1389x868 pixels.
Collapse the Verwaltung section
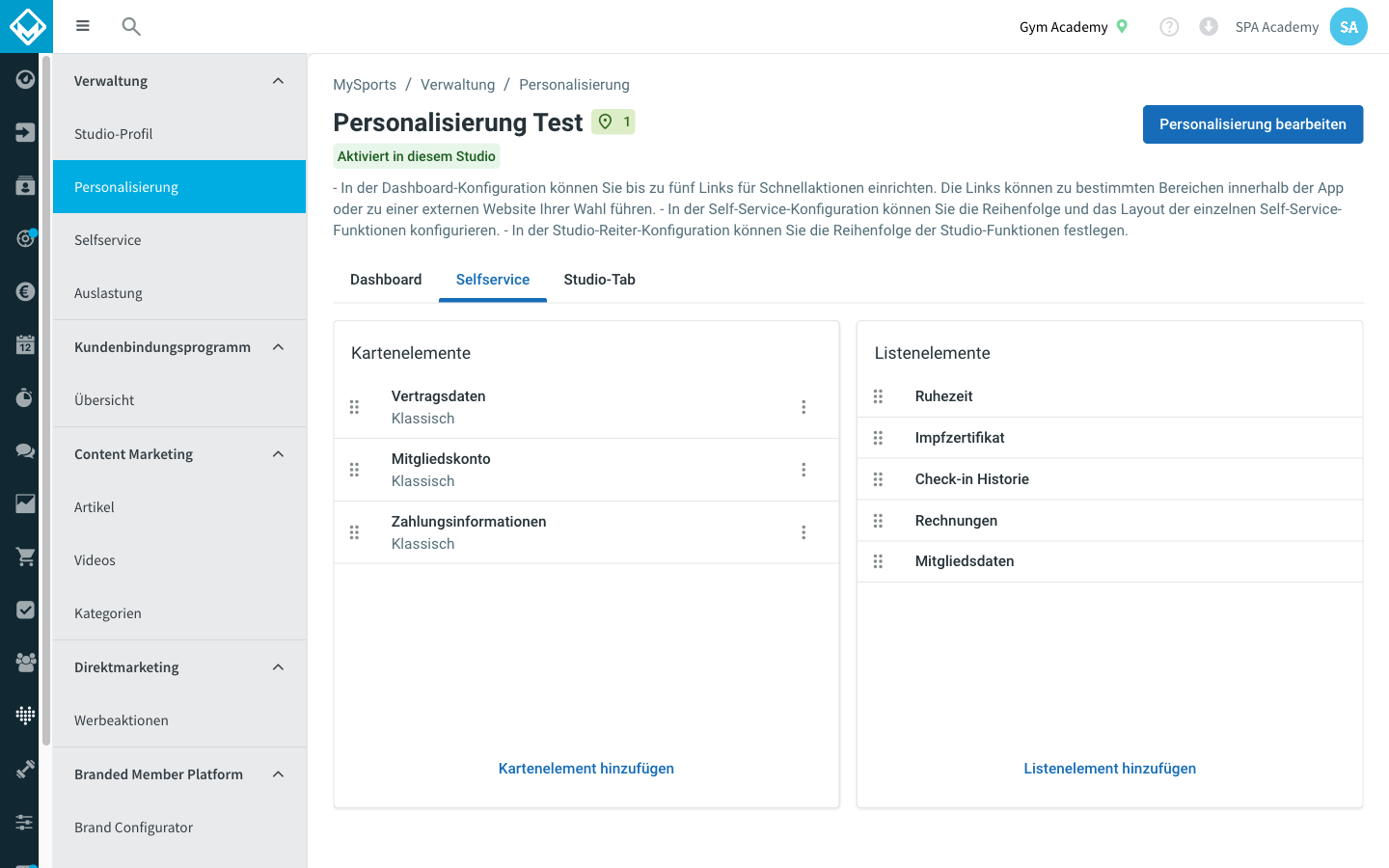[278, 81]
